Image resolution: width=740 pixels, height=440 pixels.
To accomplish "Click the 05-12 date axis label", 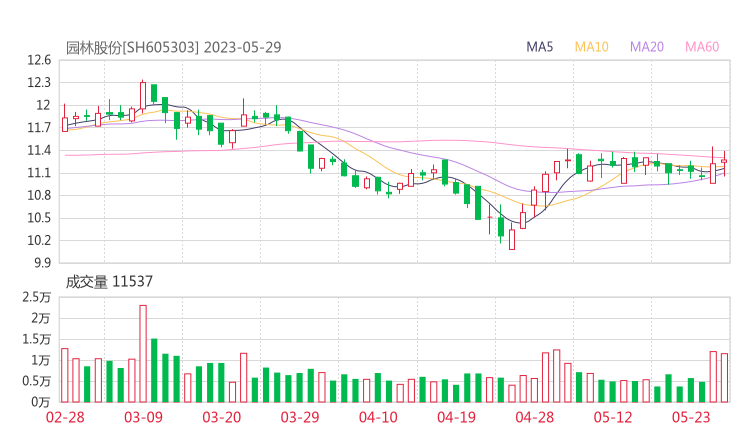I will [613, 417].
